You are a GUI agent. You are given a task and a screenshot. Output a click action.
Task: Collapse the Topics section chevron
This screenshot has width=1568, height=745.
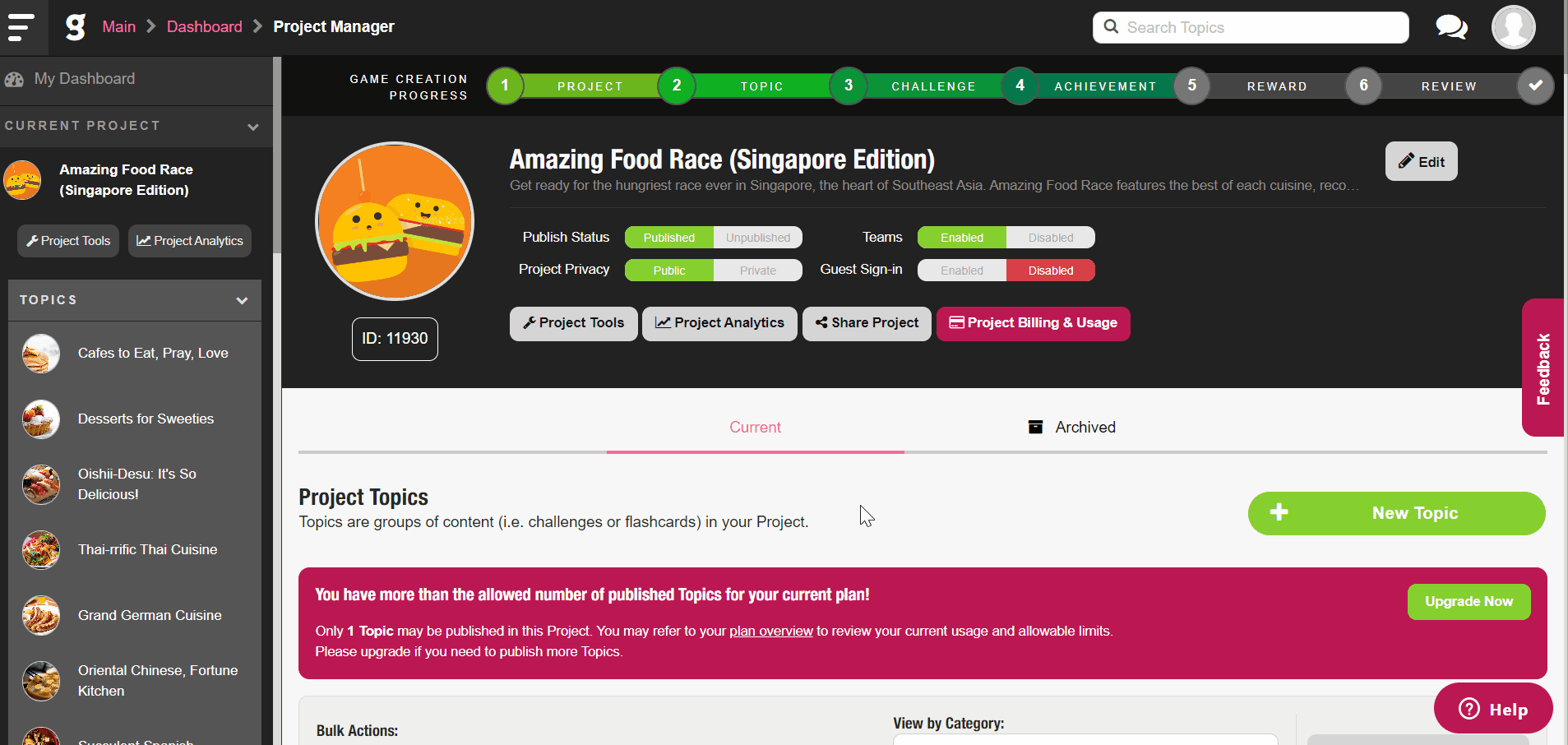[x=242, y=300]
